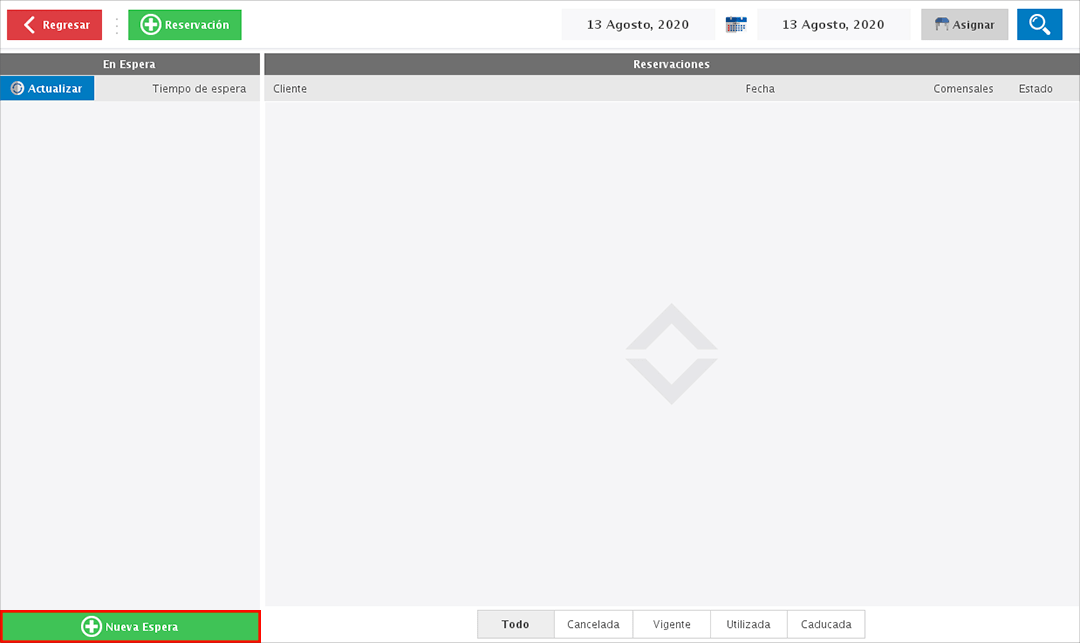
Task: Click the Comensales column header
Action: (x=963, y=88)
